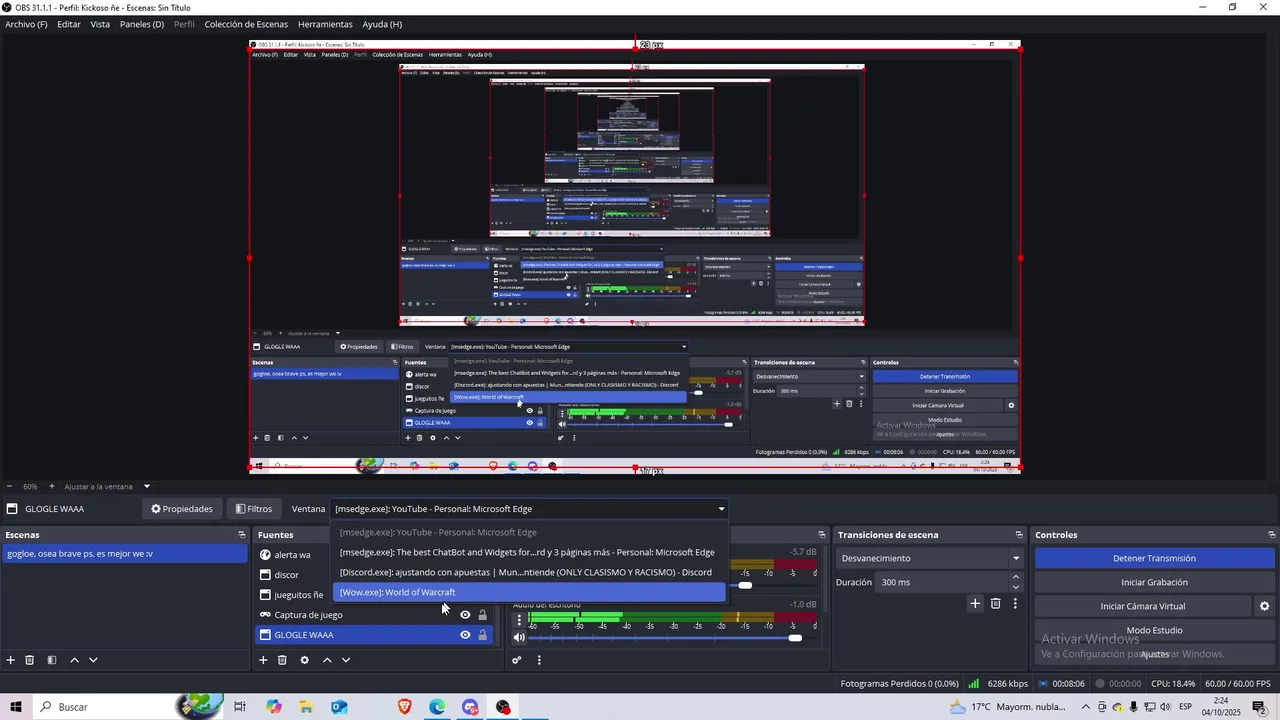Move scene up in Escenas toolbar
The height and width of the screenshot is (720, 1280).
click(74, 660)
